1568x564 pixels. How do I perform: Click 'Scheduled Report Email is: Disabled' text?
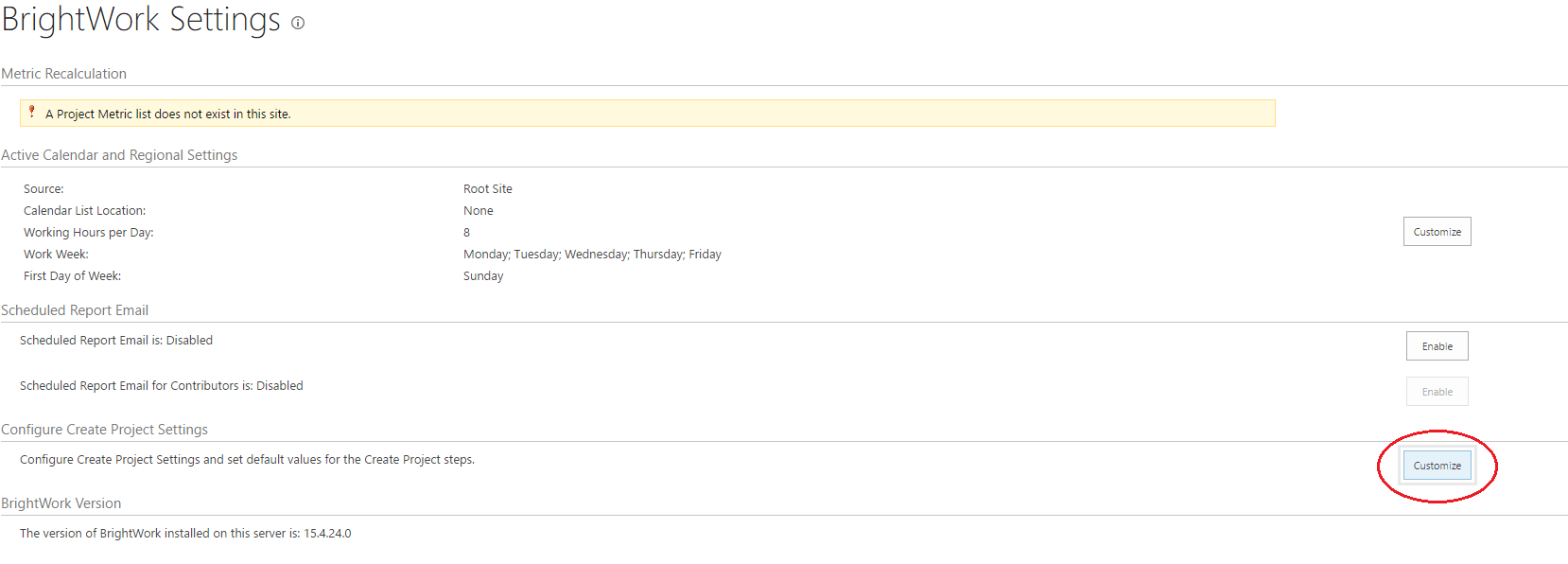(x=116, y=341)
